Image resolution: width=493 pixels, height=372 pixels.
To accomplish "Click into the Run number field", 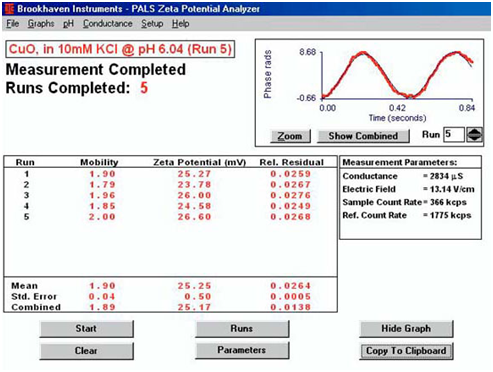I will [453, 135].
